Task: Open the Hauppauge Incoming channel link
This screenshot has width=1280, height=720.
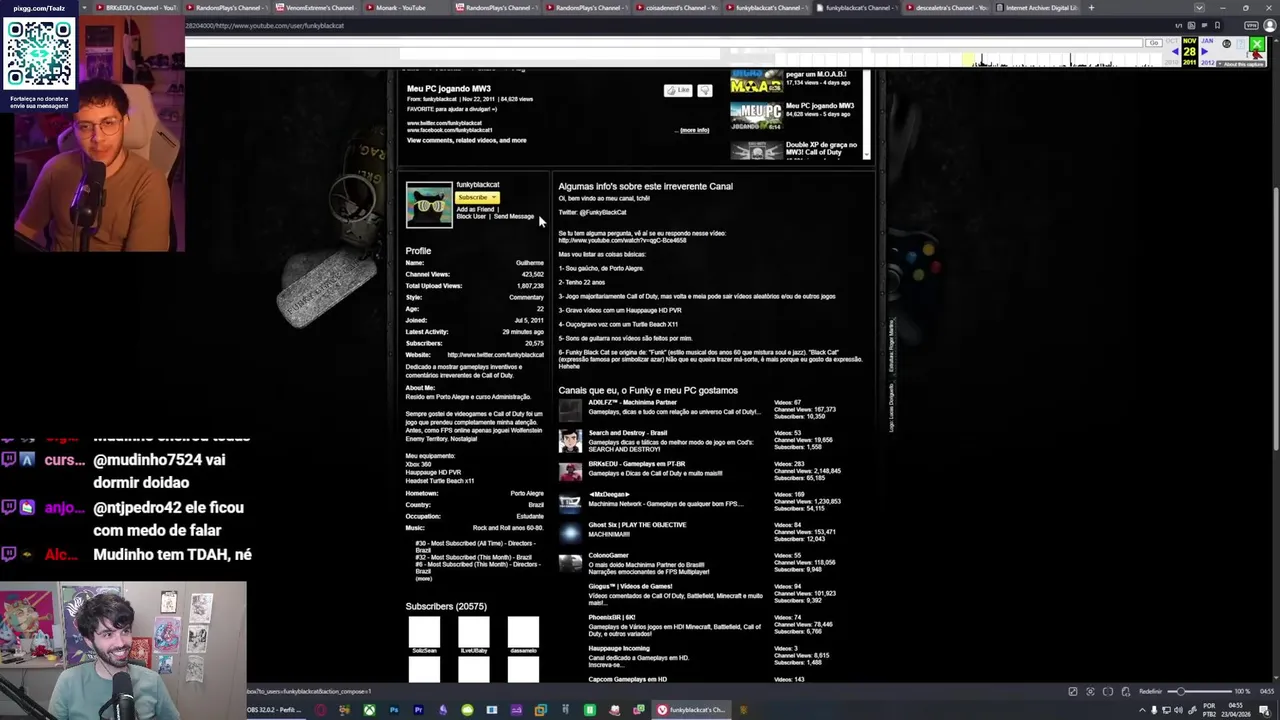Action: click(618, 648)
